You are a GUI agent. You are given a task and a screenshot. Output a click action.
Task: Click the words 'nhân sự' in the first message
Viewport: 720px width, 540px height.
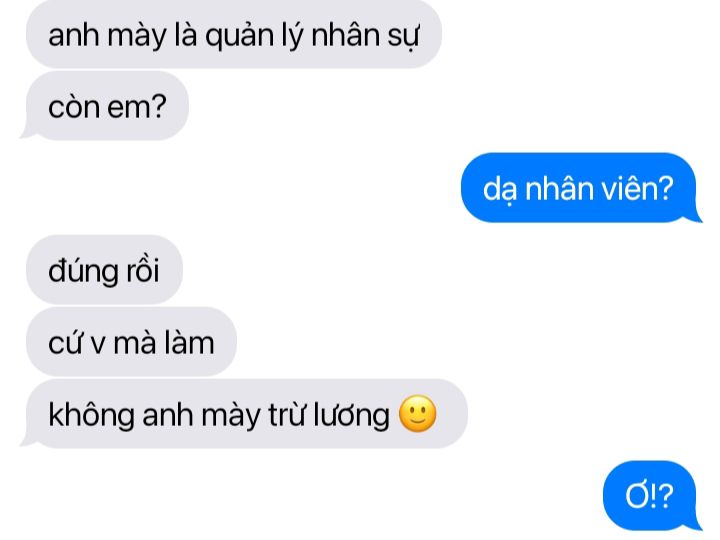tap(365, 36)
